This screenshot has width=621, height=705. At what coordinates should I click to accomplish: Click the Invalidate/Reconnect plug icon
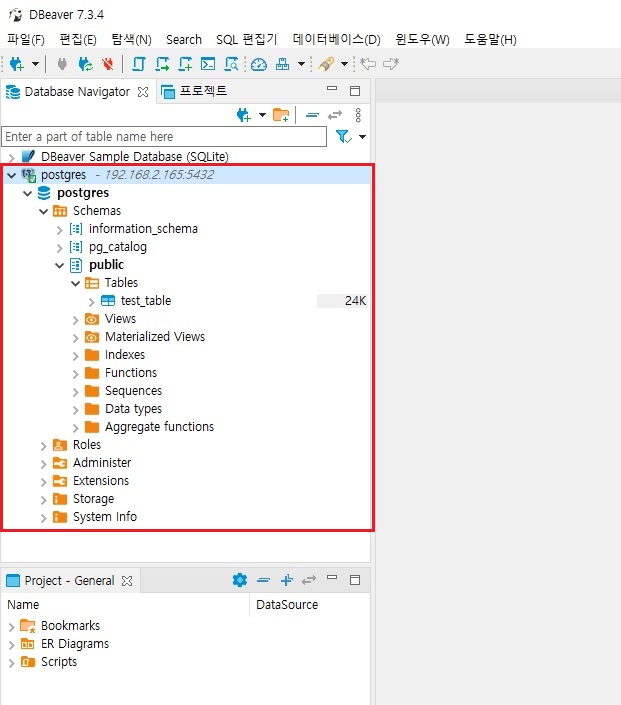click(85, 64)
